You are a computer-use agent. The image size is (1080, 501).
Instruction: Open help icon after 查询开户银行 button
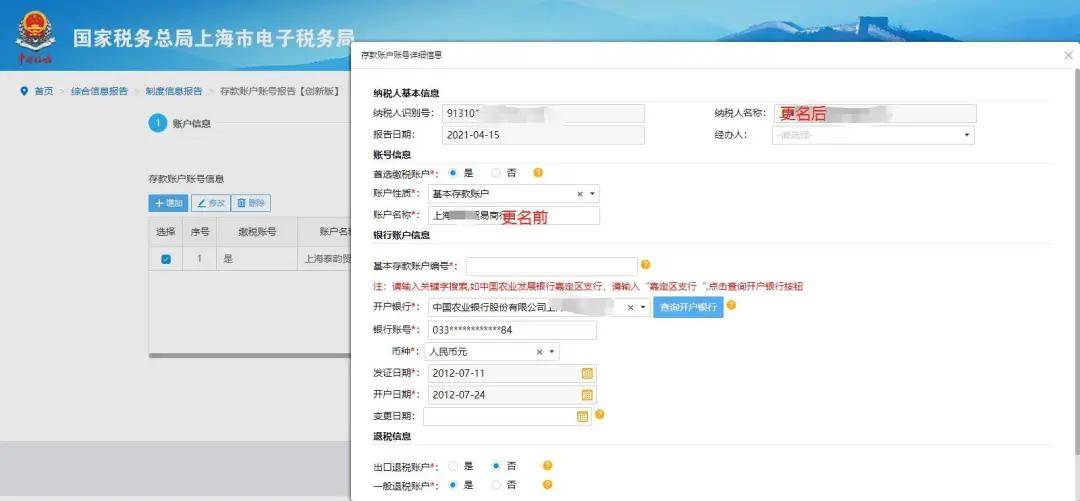[731, 305]
